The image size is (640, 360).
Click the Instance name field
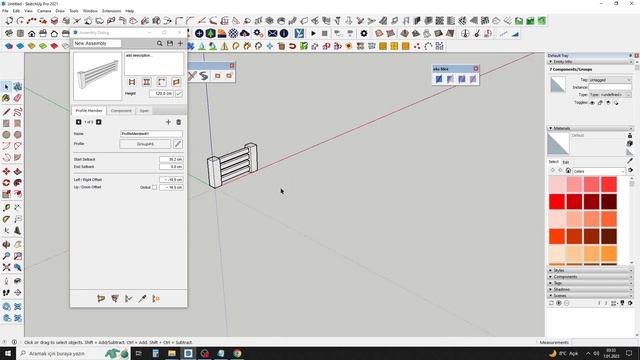(610, 87)
